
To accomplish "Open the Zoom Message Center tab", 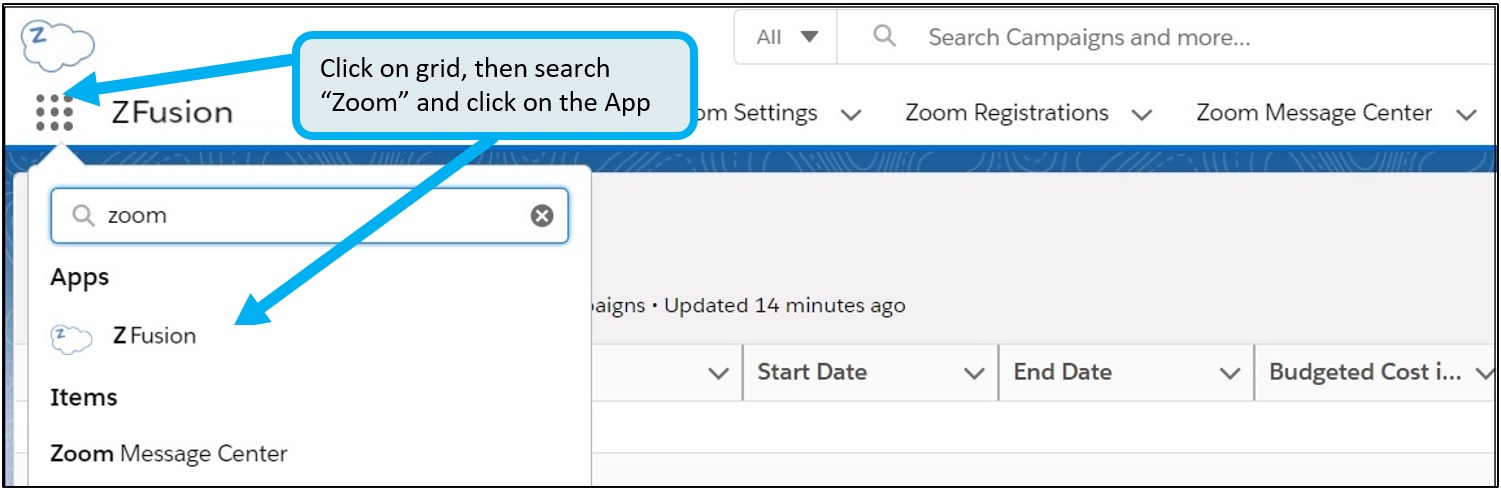I will (x=1313, y=114).
